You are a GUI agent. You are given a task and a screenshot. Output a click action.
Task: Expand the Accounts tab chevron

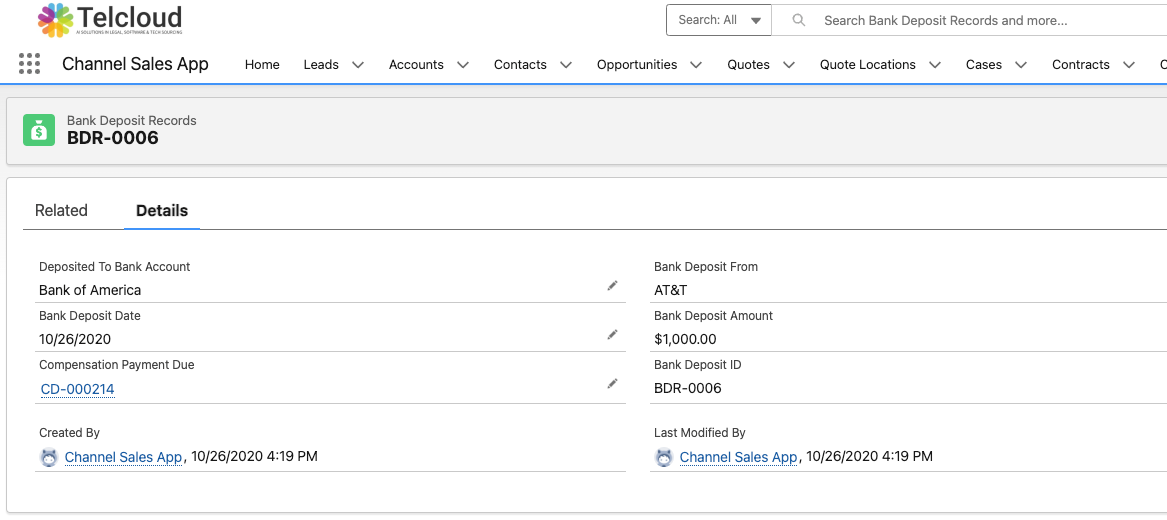pos(463,65)
